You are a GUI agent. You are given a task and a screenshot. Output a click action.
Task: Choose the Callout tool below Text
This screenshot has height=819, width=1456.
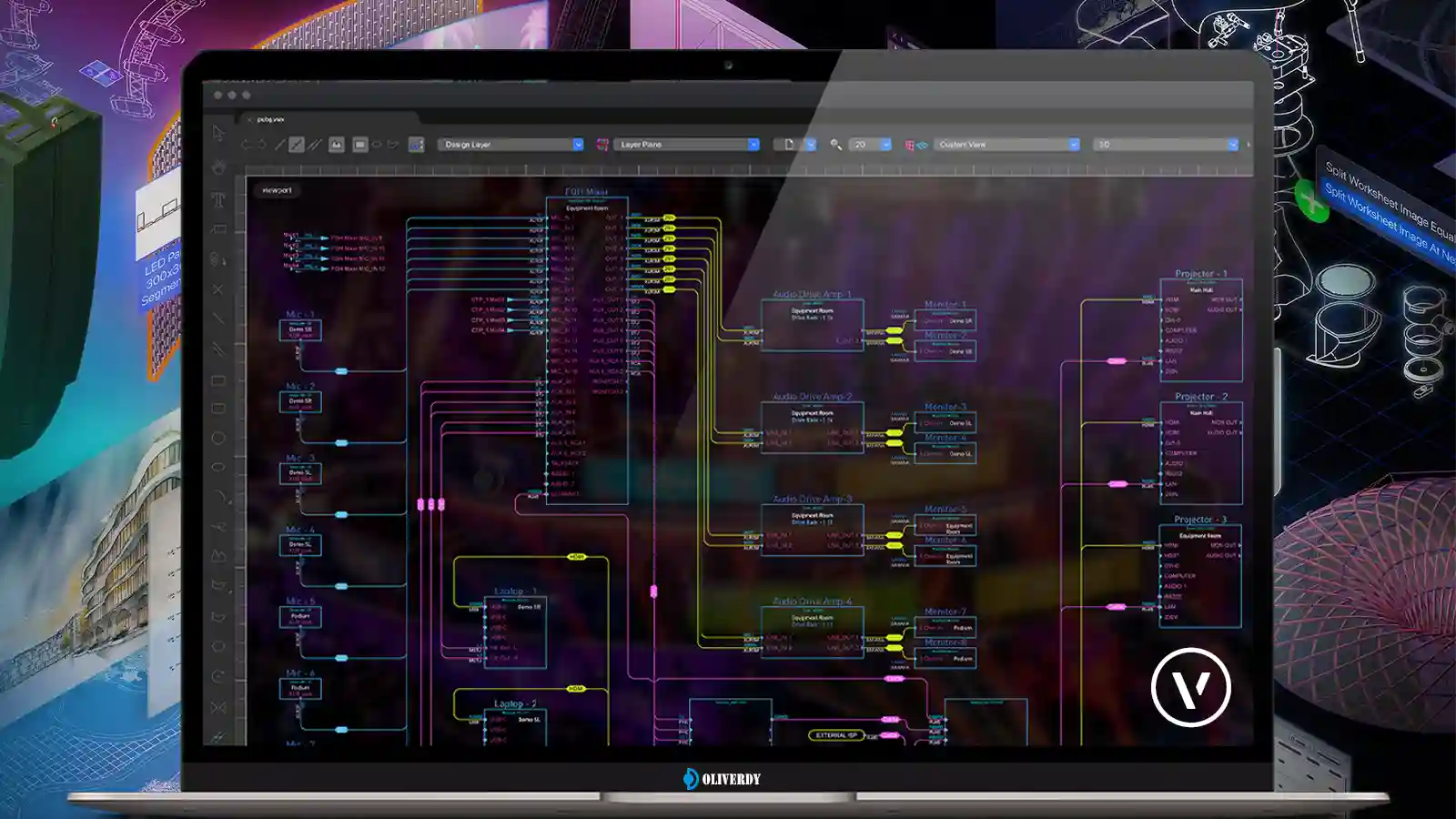click(218, 229)
